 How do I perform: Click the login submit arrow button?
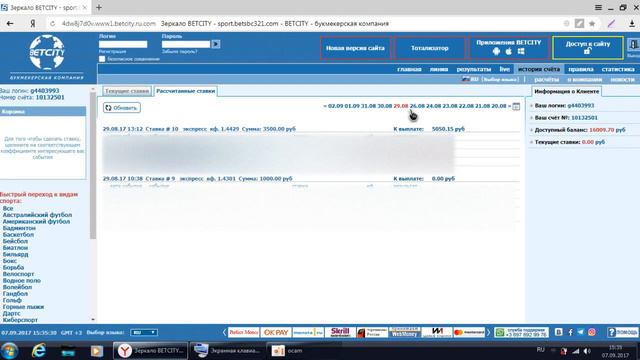(x=216, y=44)
